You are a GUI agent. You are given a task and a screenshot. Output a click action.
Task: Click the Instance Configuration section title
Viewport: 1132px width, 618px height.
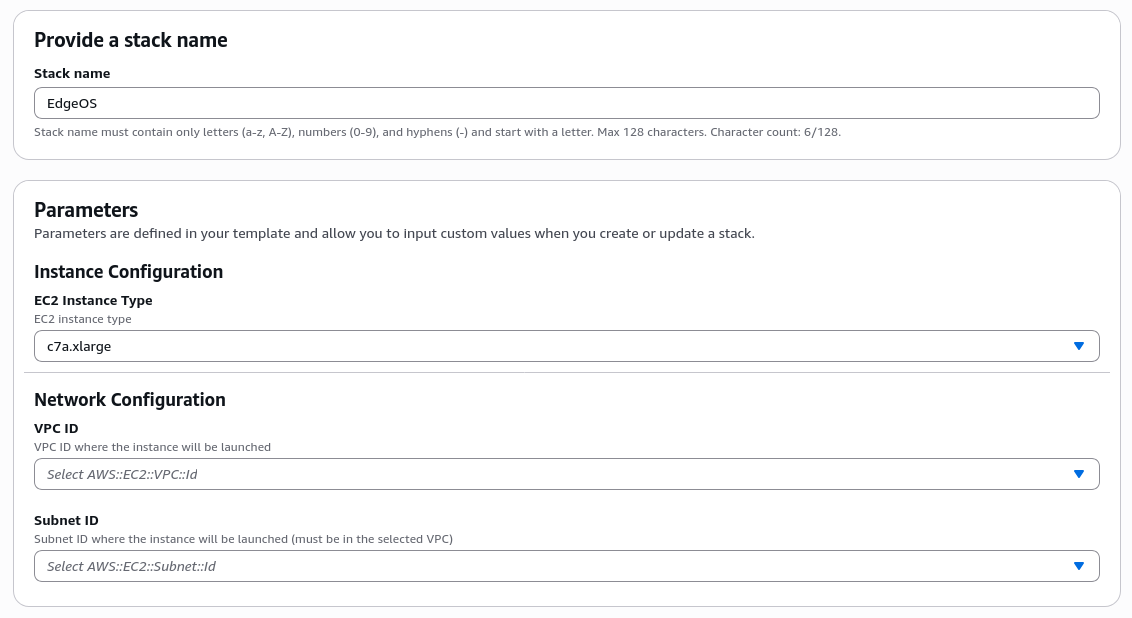coord(128,272)
